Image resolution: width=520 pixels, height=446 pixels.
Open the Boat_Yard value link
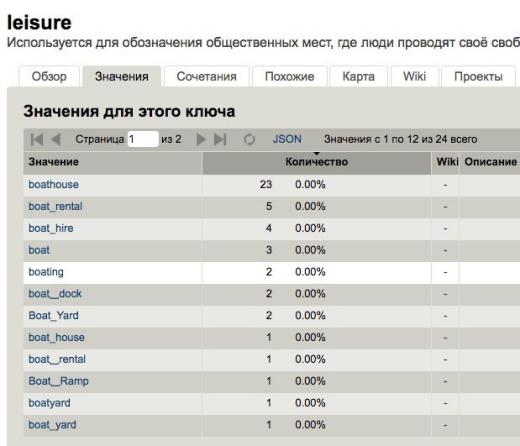54,315
